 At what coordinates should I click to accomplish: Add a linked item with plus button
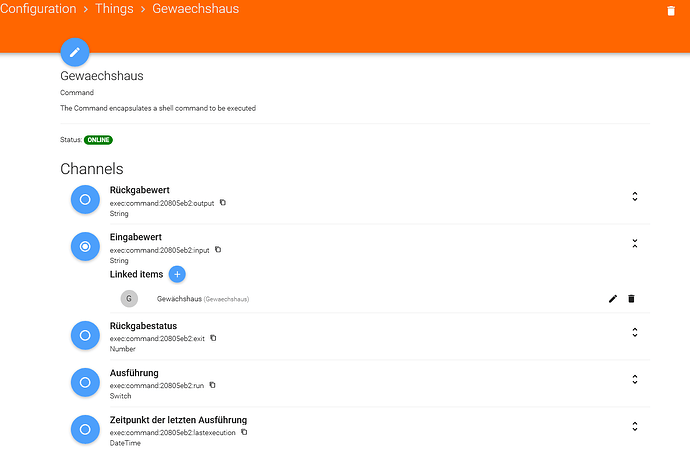click(177, 274)
